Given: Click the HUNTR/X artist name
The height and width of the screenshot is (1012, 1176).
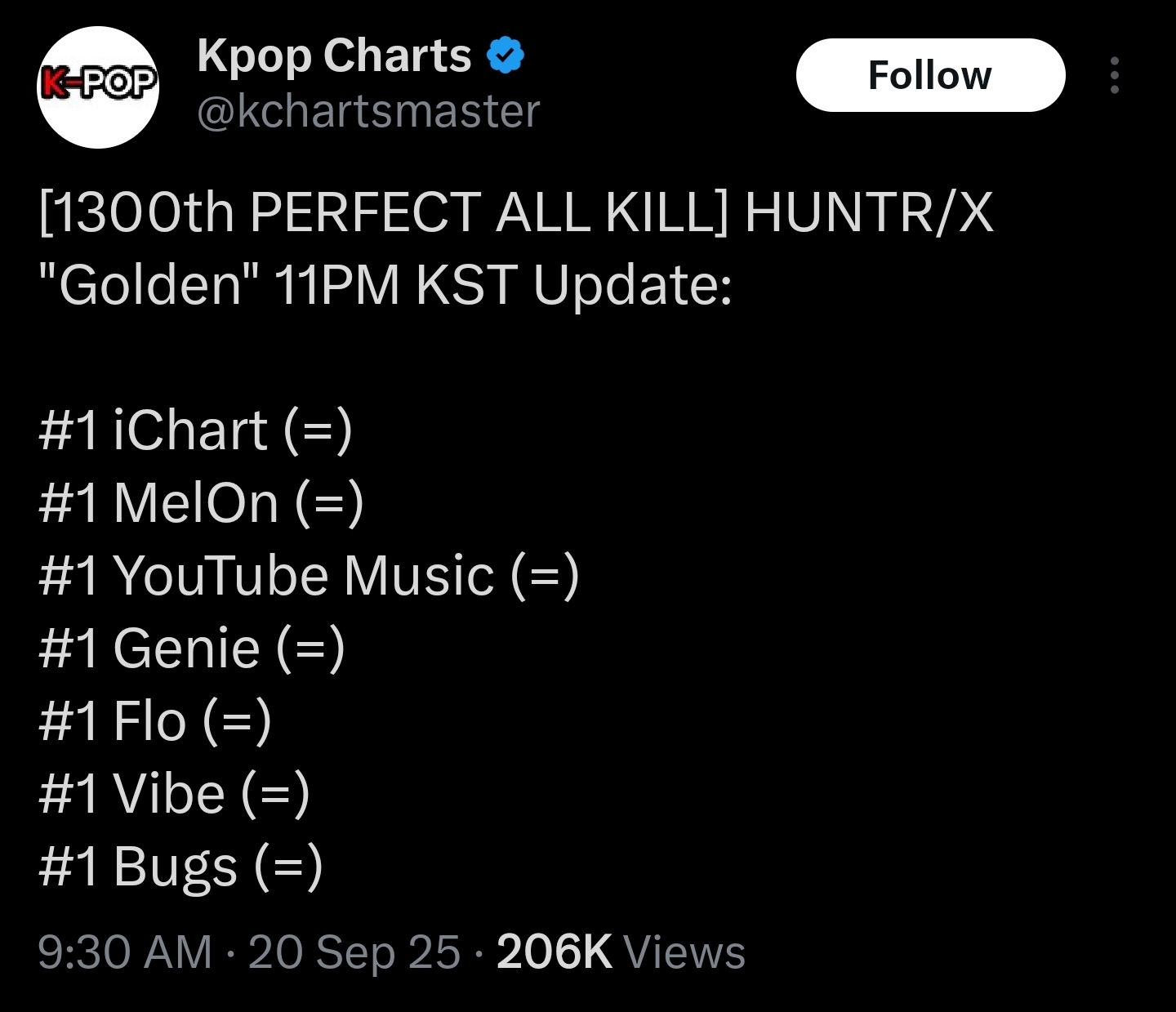Looking at the screenshot, I should 869,212.
